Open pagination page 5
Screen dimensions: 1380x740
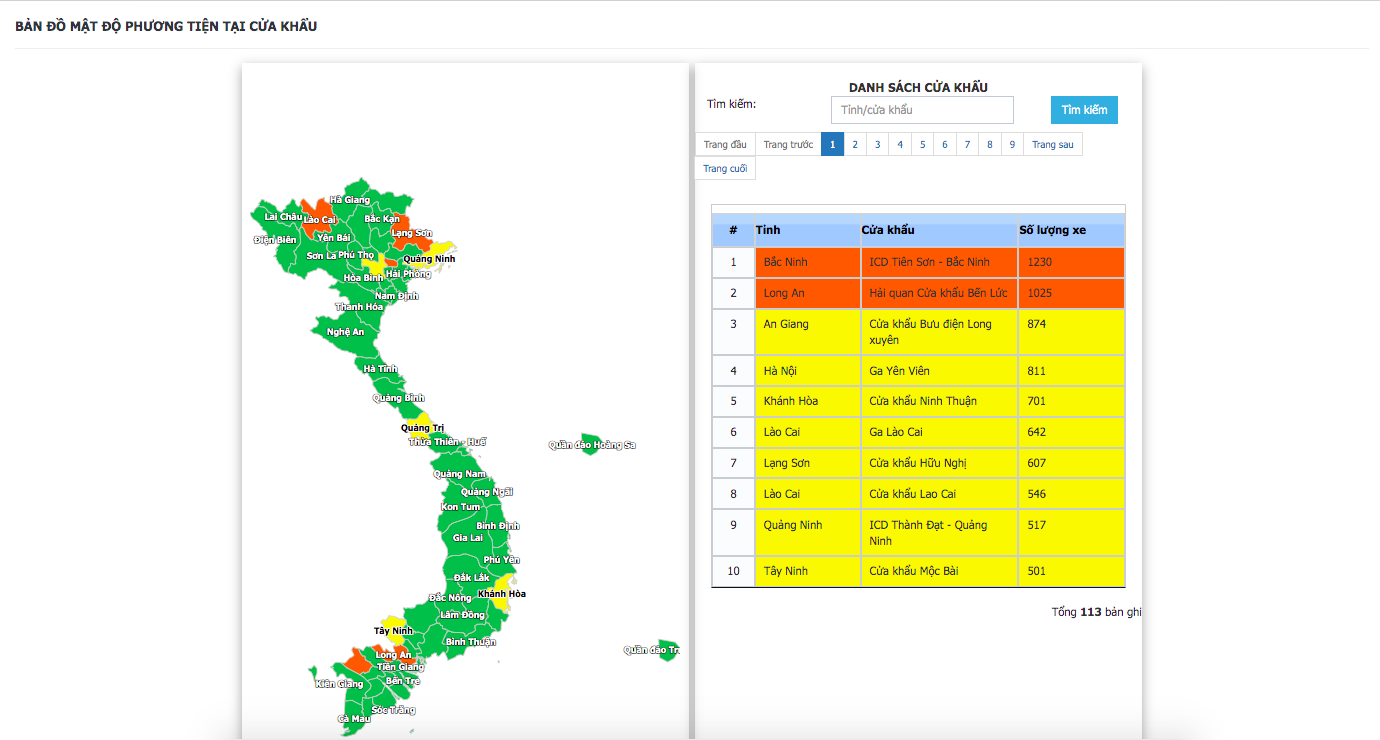pyautogui.click(x=923, y=145)
